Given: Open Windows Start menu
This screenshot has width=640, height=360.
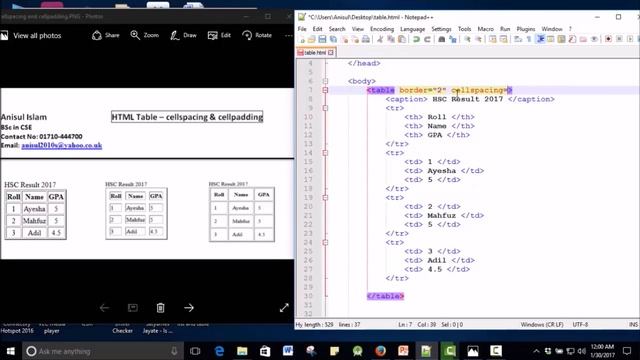Looking at the screenshot, I should tap(11, 351).
